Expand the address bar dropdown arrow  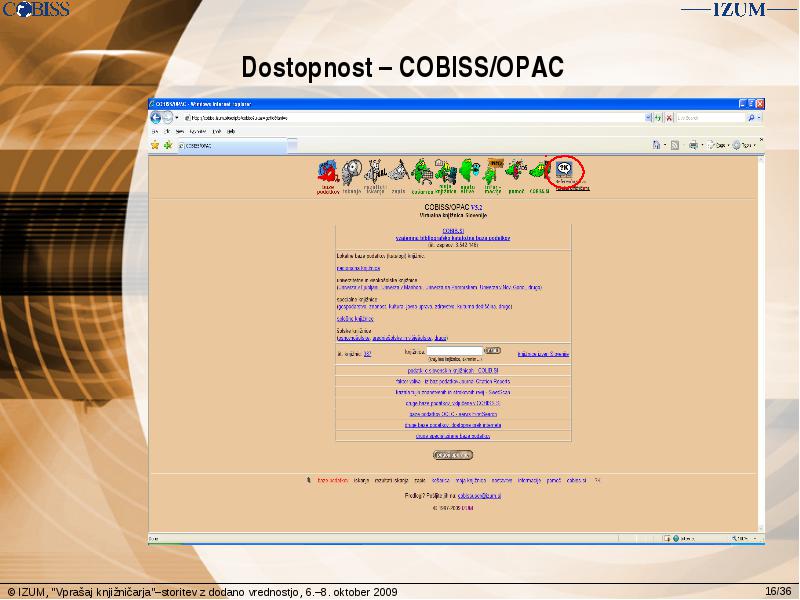tap(648, 118)
